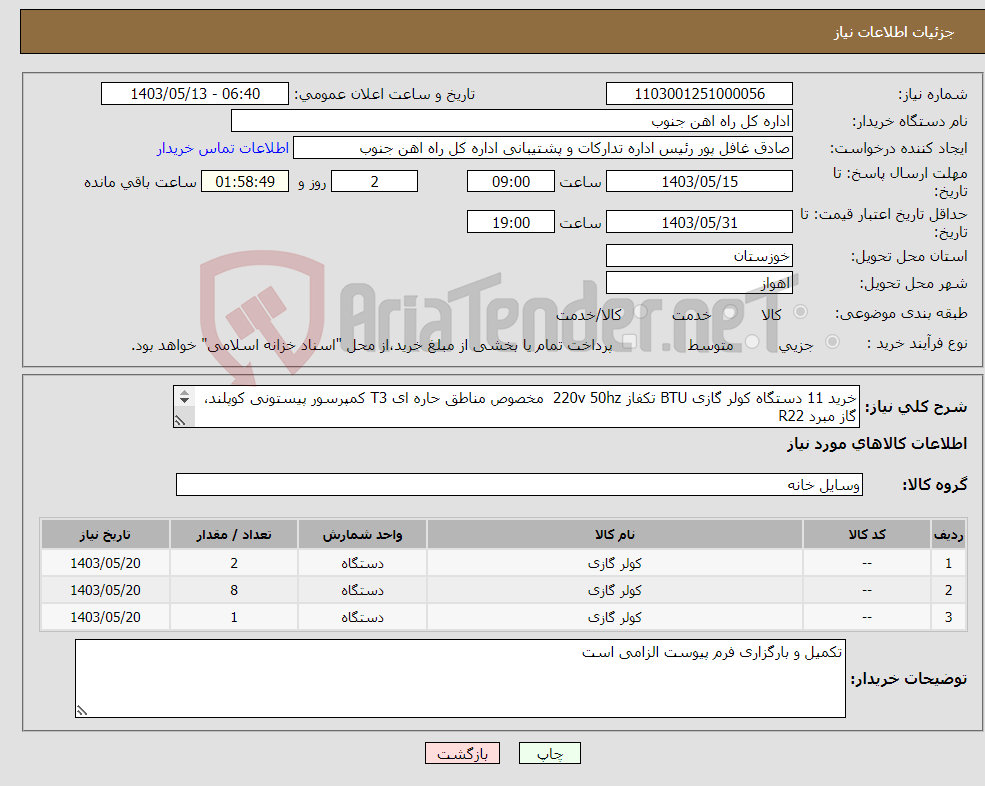
Task: Click the request creator name field
Action: click(543, 148)
